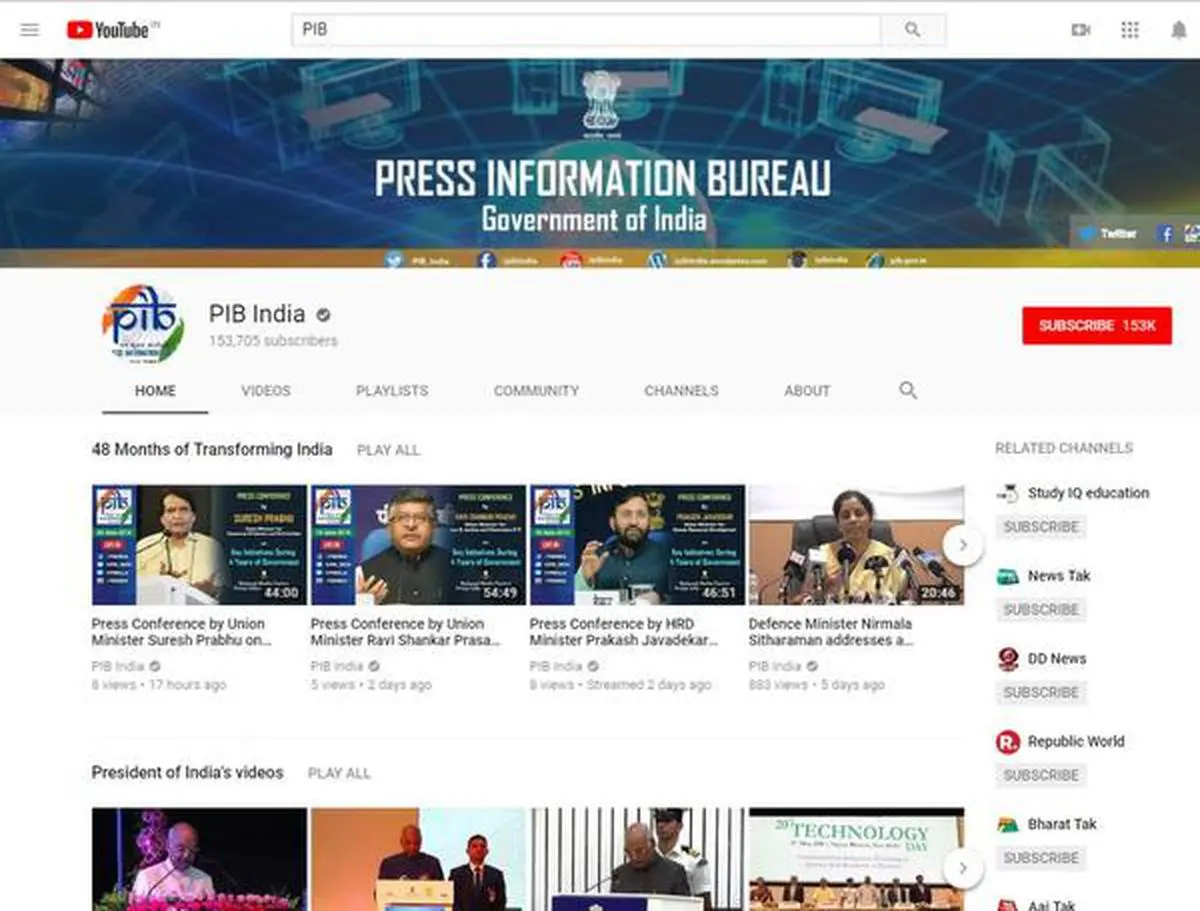Click Bharat Tak channel name
This screenshot has height=911, width=1200.
click(x=1062, y=825)
